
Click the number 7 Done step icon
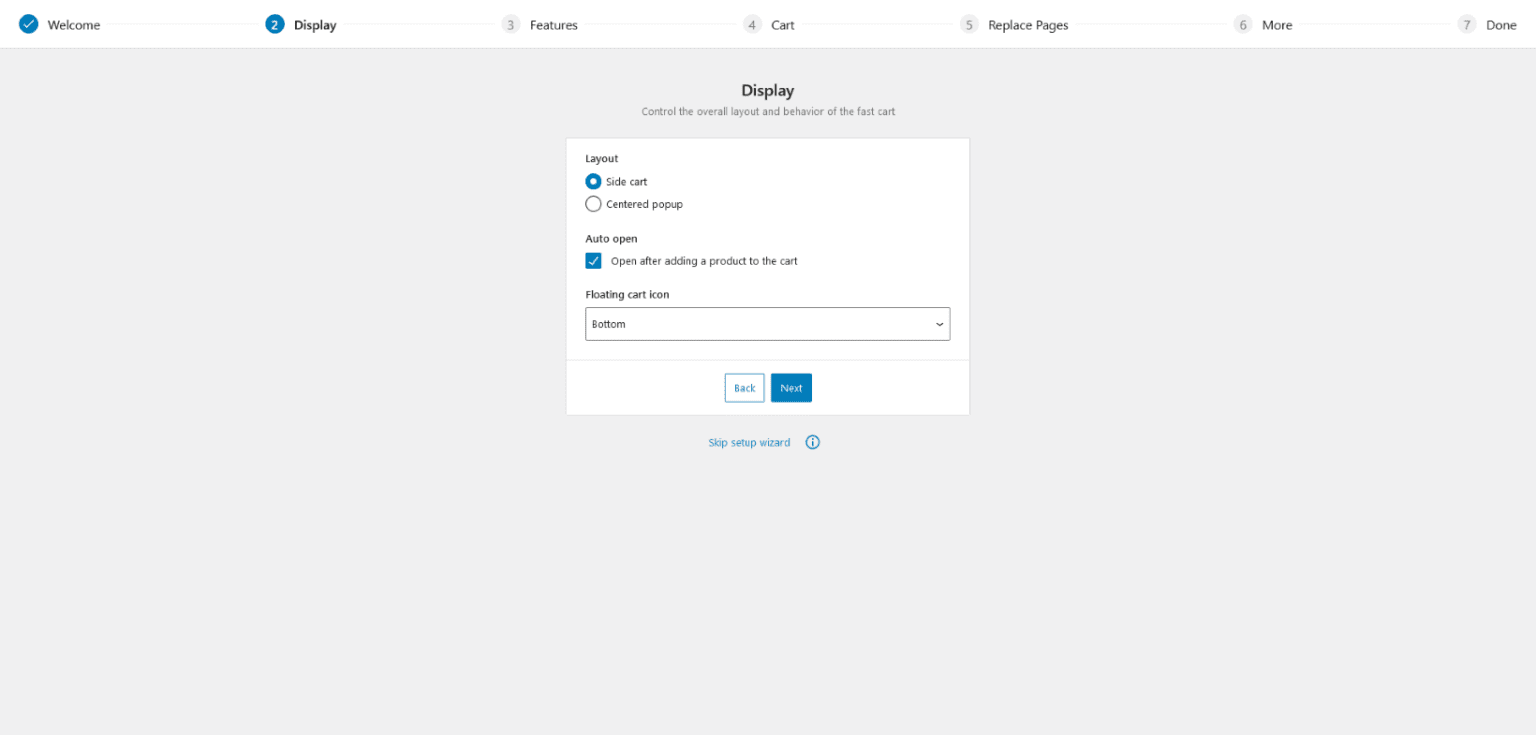[1466, 23]
